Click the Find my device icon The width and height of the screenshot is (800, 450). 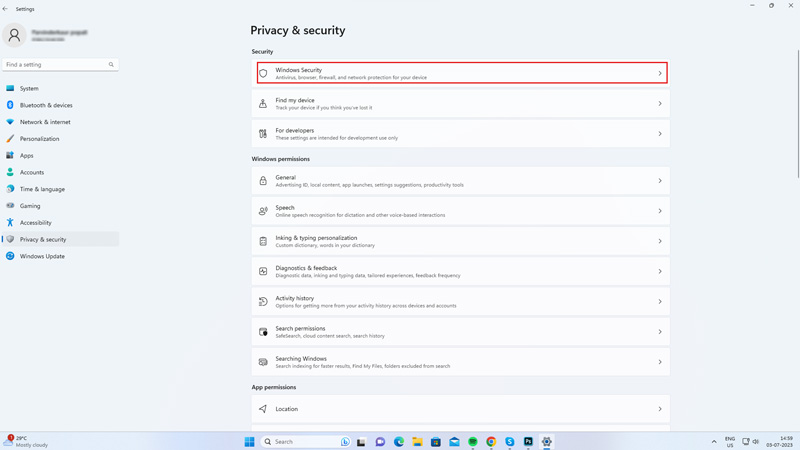point(263,104)
